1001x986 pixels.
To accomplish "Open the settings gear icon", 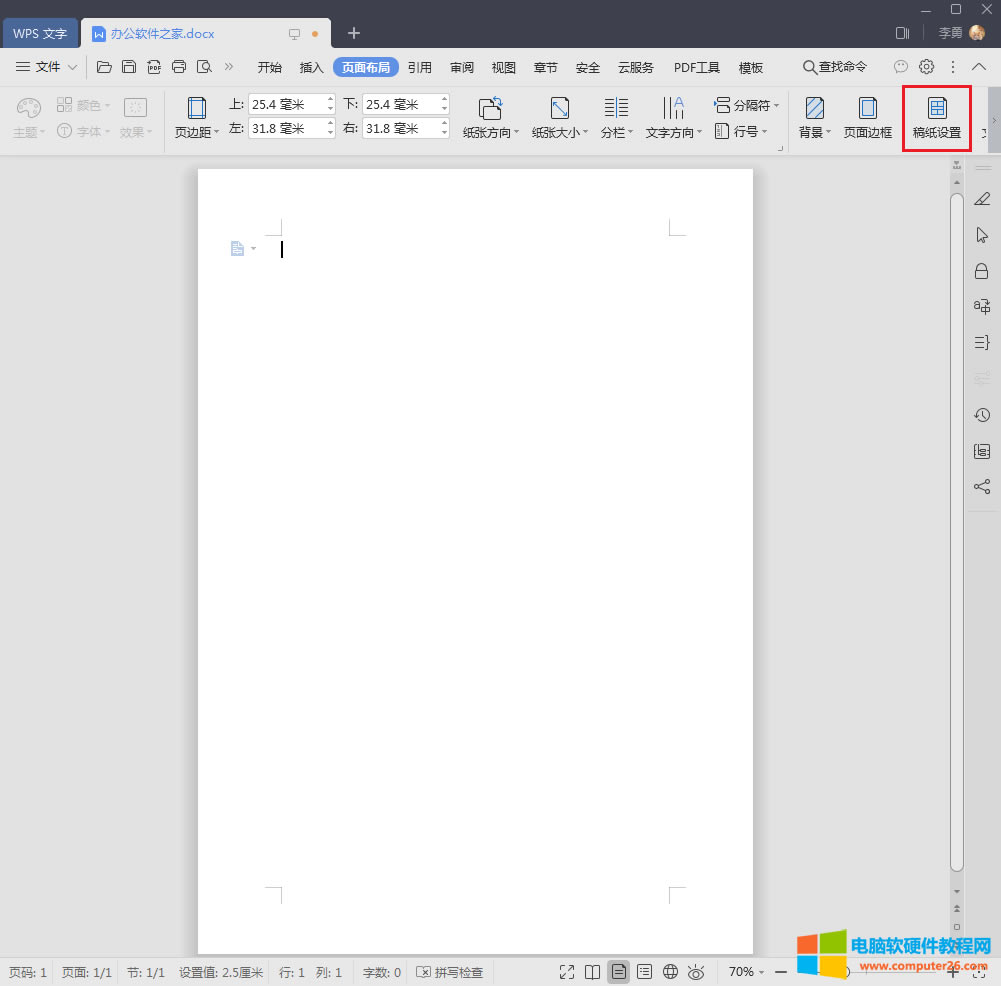I will point(926,67).
